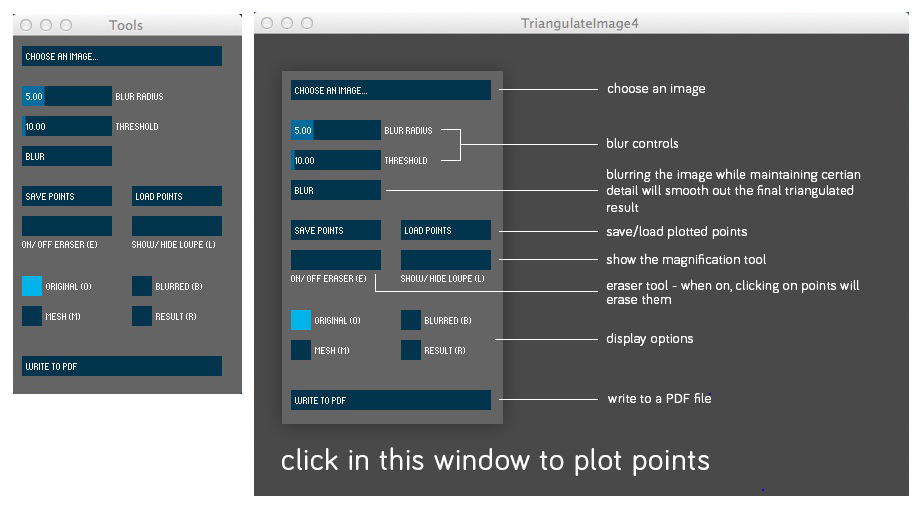Close the TriangulateImage4 window
Viewport: 918px width, 510px height.
[x=267, y=23]
